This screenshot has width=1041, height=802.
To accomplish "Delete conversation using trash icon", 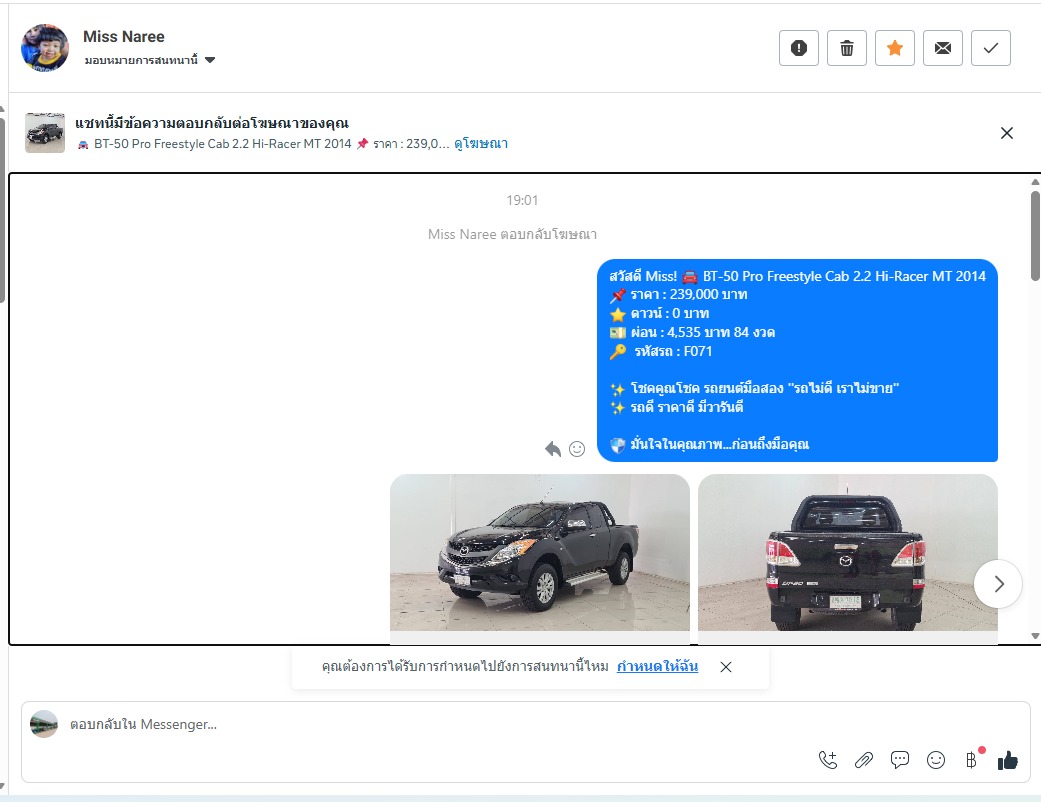I will 846,48.
